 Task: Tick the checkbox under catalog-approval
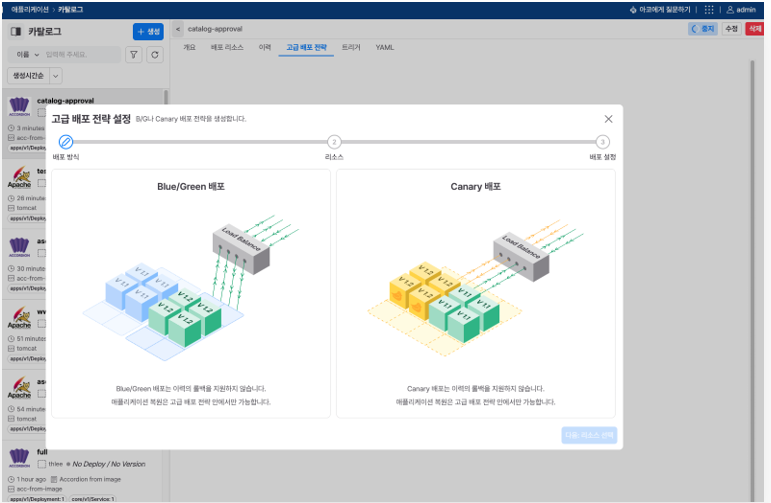42,113
